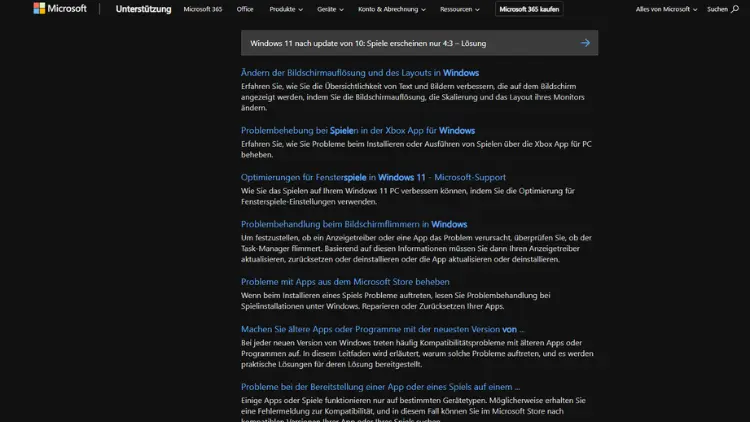Image resolution: width=750 pixels, height=422 pixels.
Task: Open Probleme mit Apps aus Microsoft Store result
Action: [x=345, y=282]
